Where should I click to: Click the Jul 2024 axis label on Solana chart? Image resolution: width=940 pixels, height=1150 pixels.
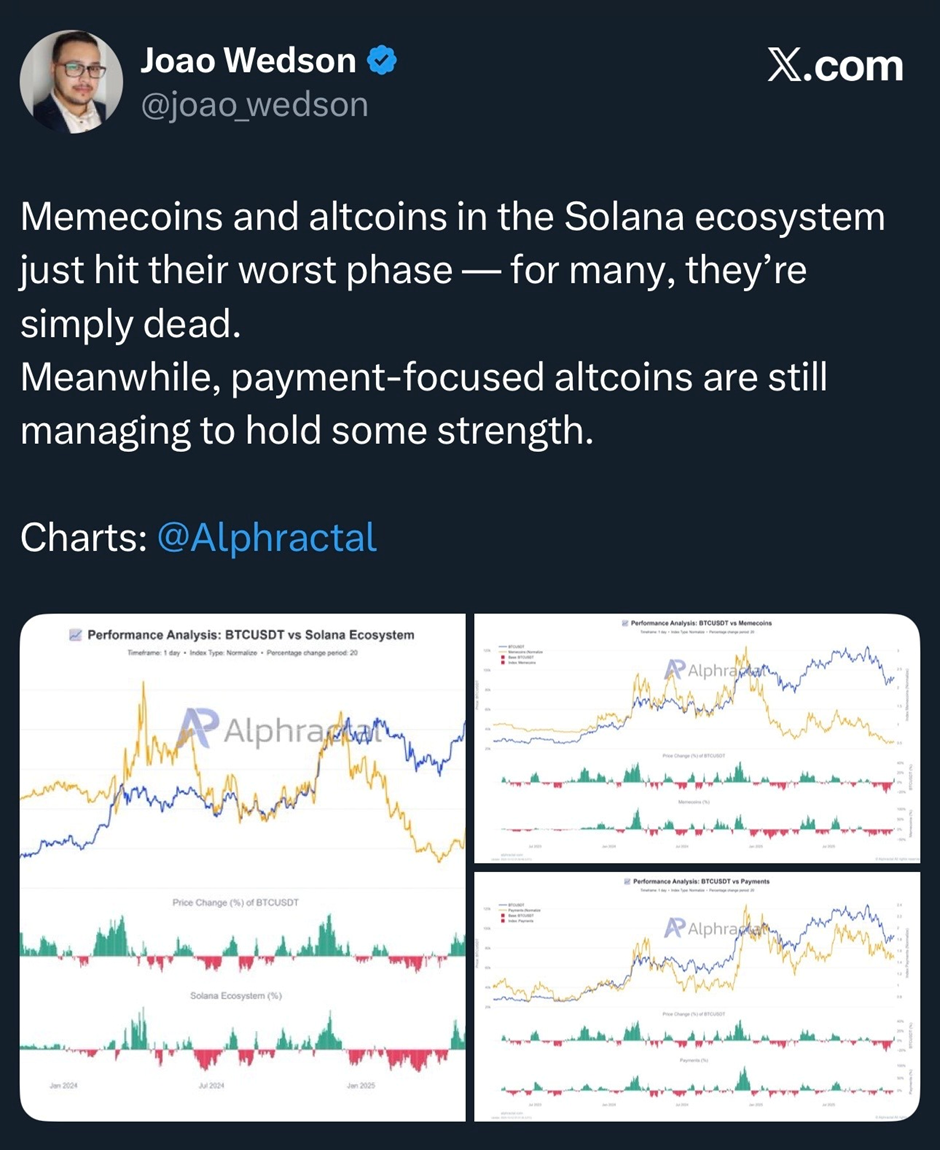pos(210,1085)
